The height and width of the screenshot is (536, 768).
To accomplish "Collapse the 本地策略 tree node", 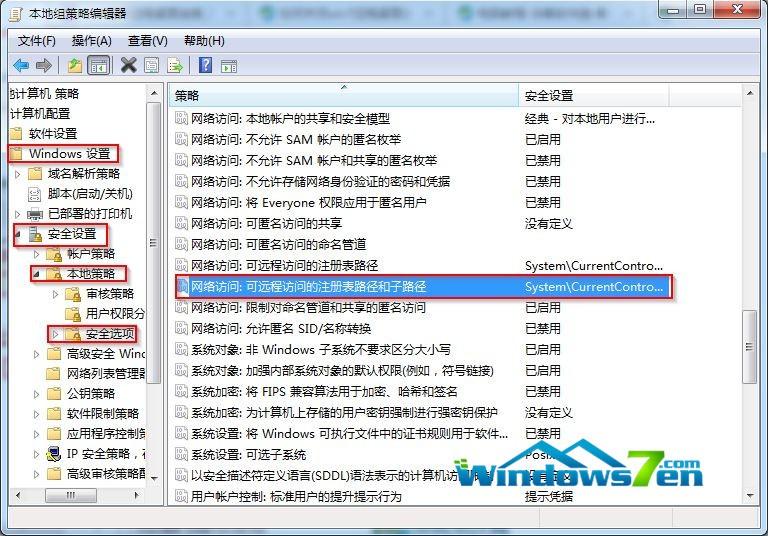I will pyautogui.click(x=36, y=274).
